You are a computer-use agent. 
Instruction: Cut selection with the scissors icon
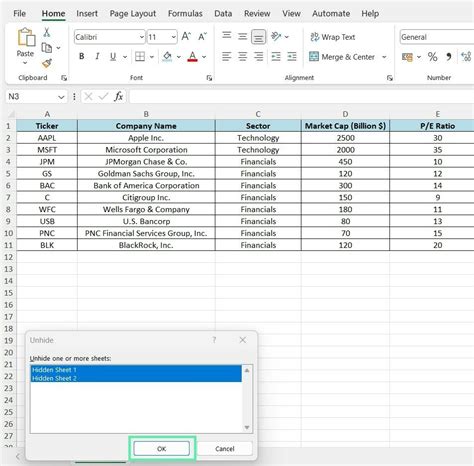coord(47,32)
